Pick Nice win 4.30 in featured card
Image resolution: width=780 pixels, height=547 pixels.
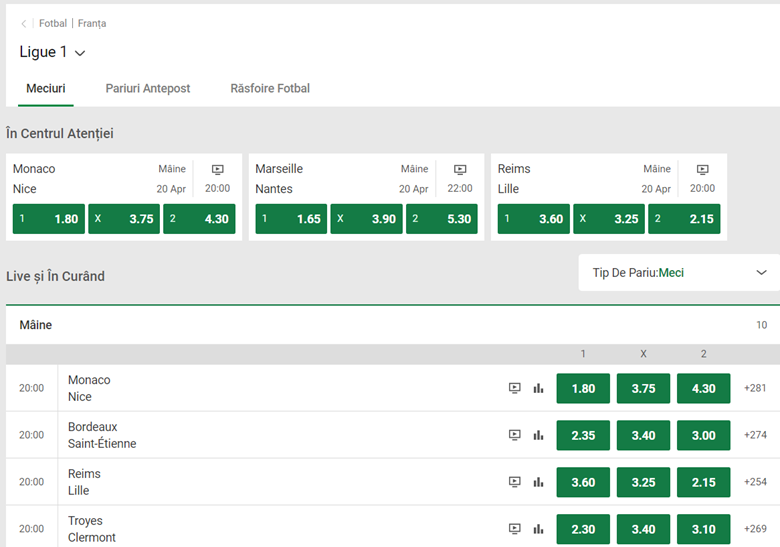(x=199, y=219)
